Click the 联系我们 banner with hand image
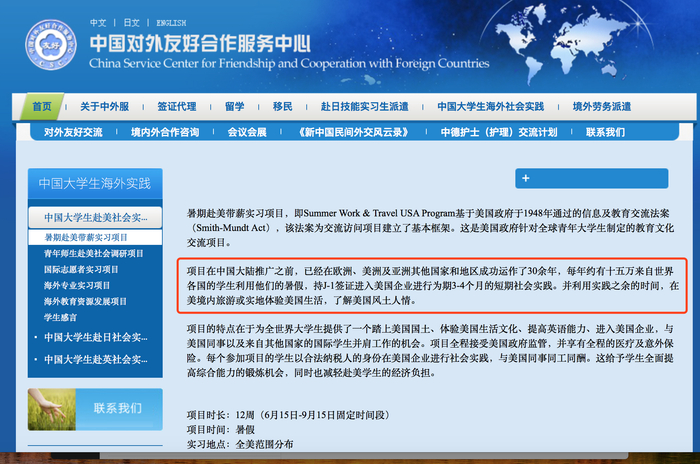The width and height of the screenshot is (700, 464). [x=95, y=409]
